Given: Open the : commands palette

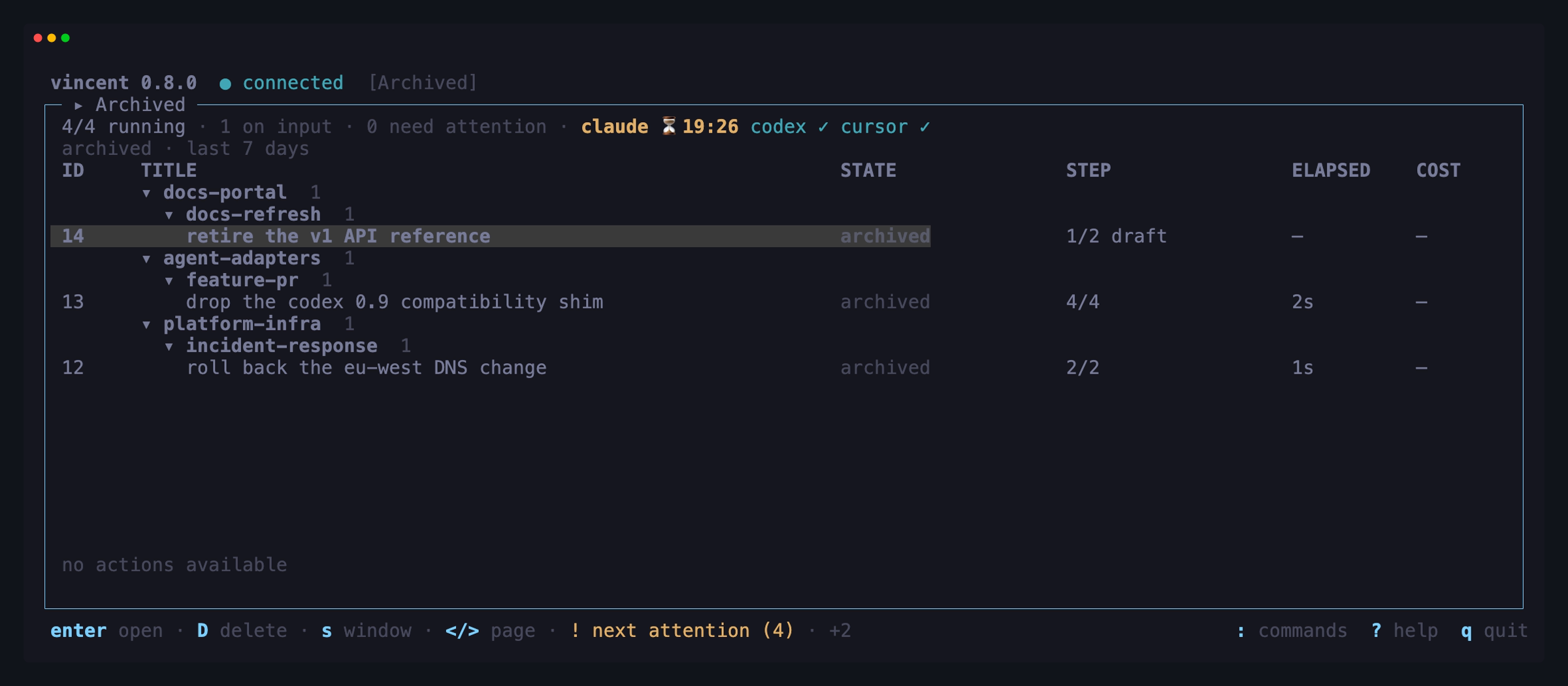Looking at the screenshot, I should [x=1292, y=631].
